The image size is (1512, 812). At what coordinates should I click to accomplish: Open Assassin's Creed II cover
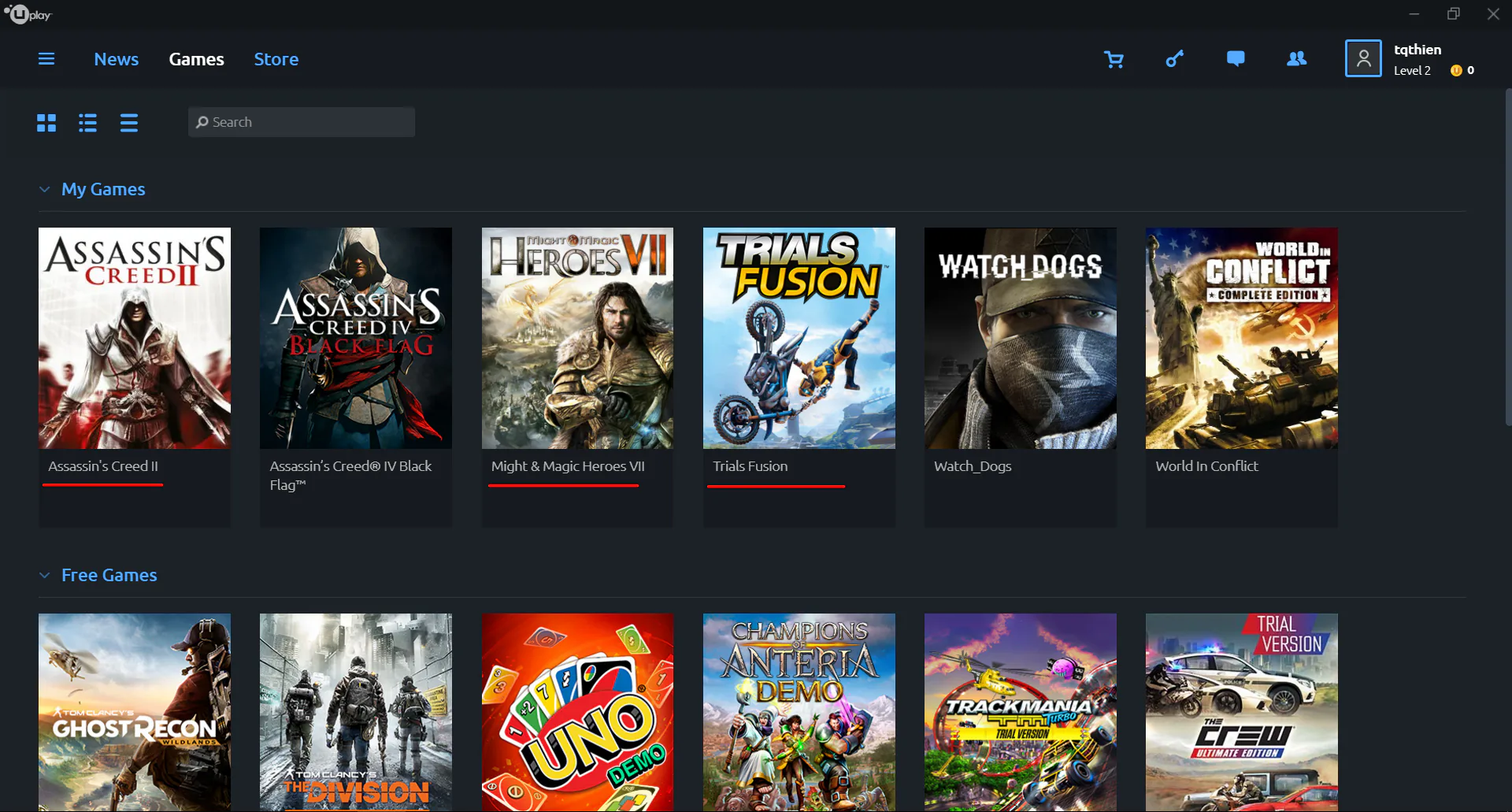(135, 339)
